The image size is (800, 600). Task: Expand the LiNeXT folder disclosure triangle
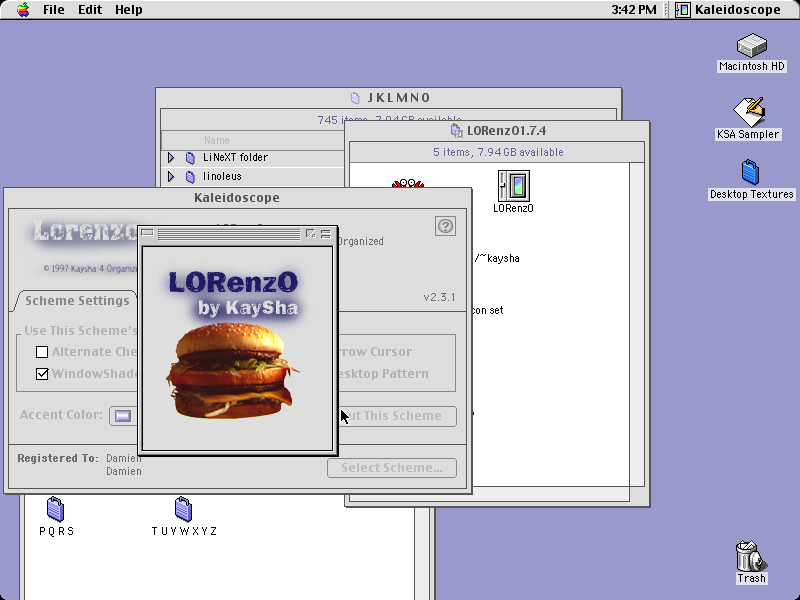[x=171, y=158]
